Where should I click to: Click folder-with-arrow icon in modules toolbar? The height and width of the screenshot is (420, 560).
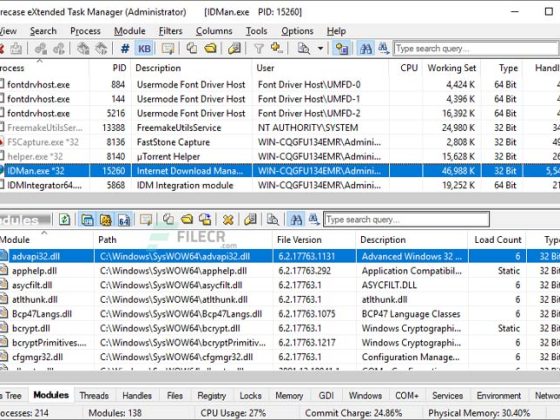pos(205,219)
